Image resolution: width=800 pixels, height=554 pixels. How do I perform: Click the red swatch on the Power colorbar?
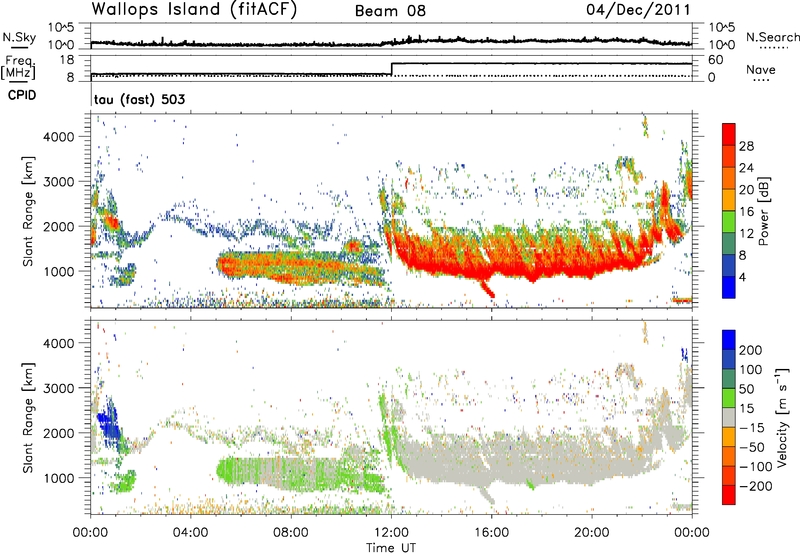(x=729, y=134)
